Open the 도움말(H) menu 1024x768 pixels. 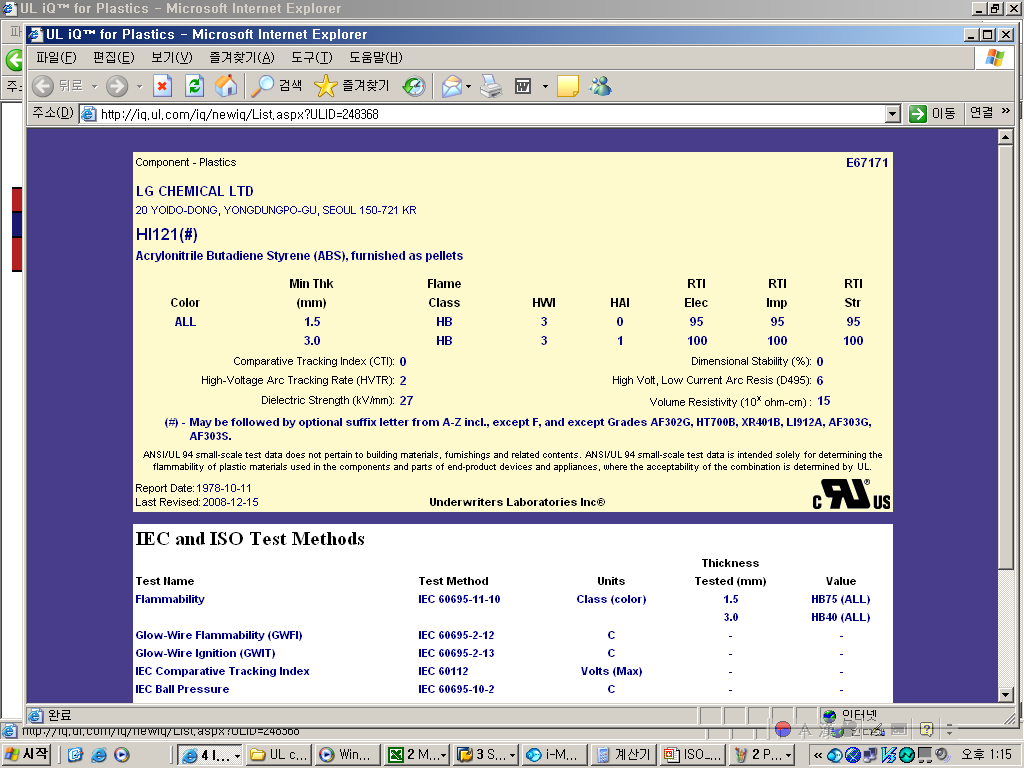pyautogui.click(x=376, y=57)
